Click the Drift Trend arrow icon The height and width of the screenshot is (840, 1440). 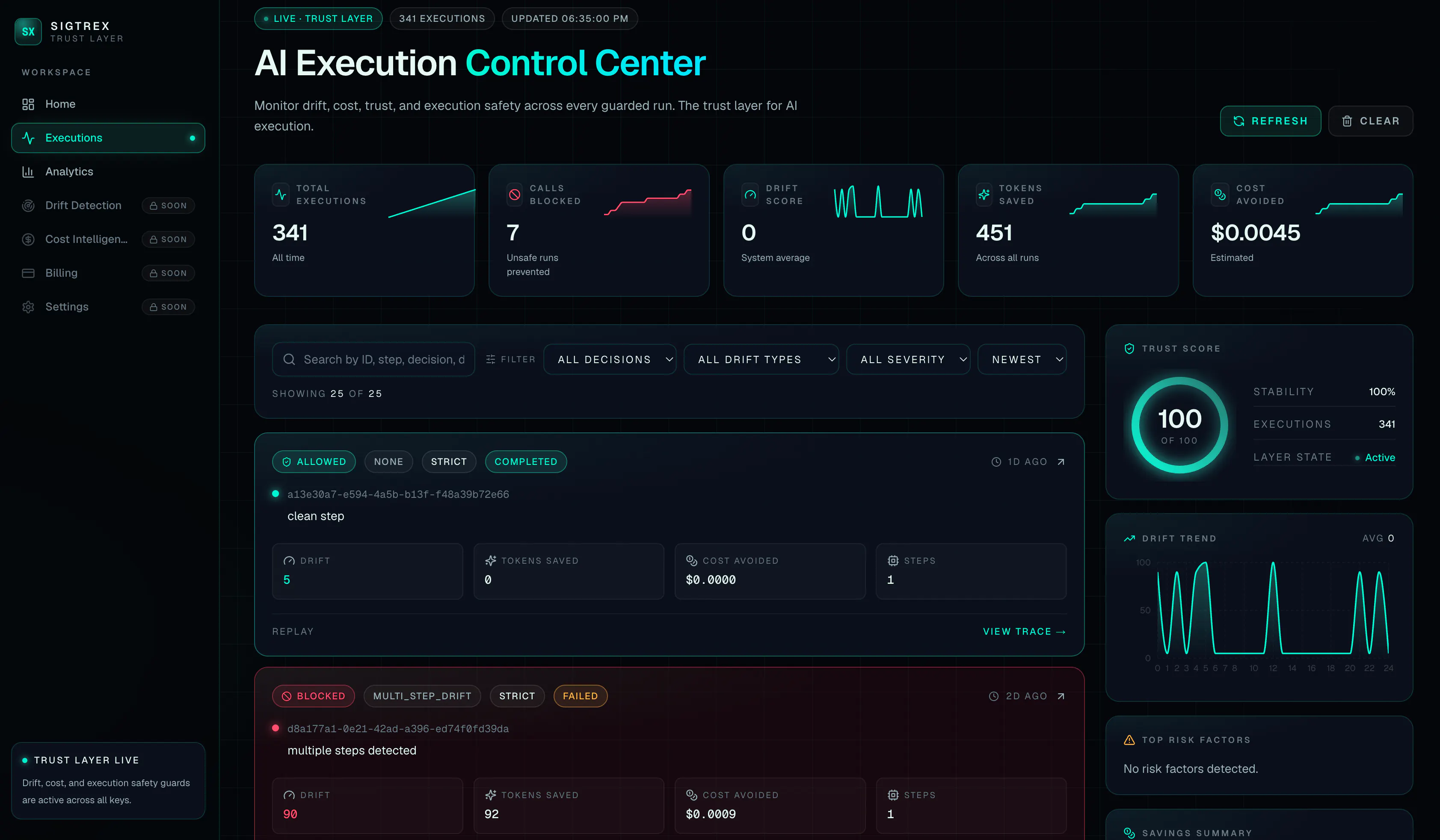pyautogui.click(x=1129, y=538)
